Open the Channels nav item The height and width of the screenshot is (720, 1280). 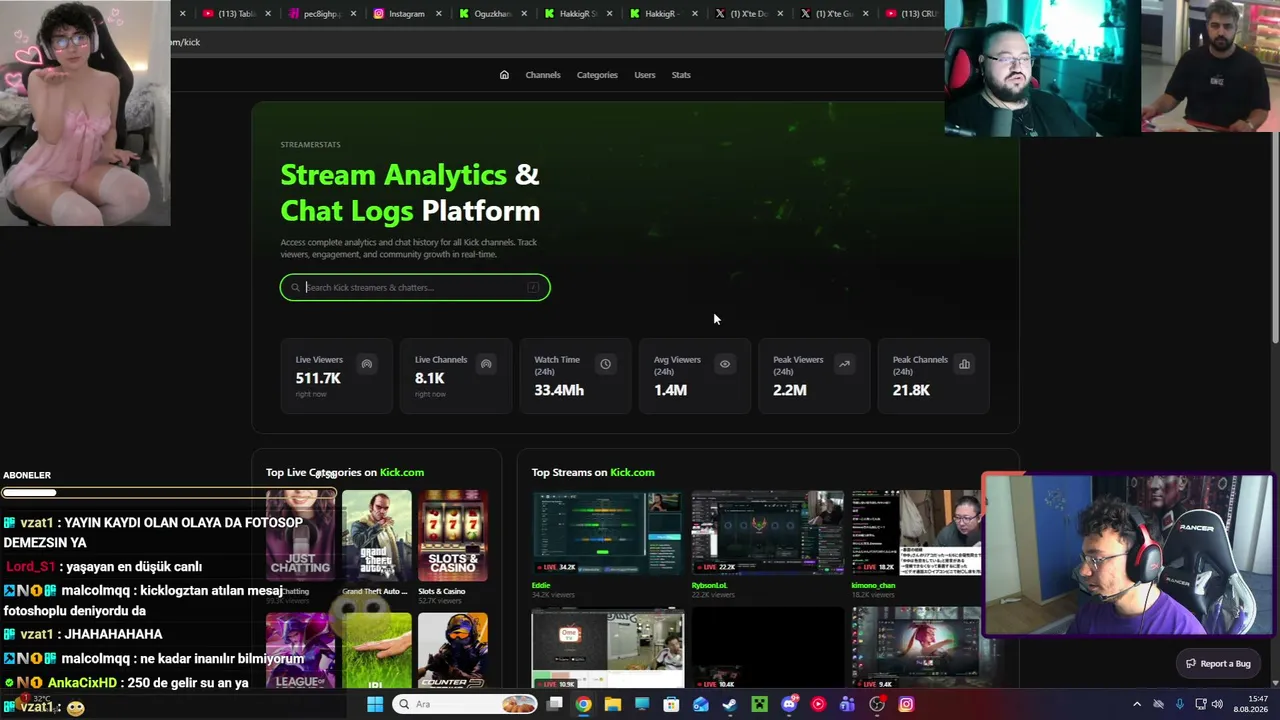pos(543,75)
